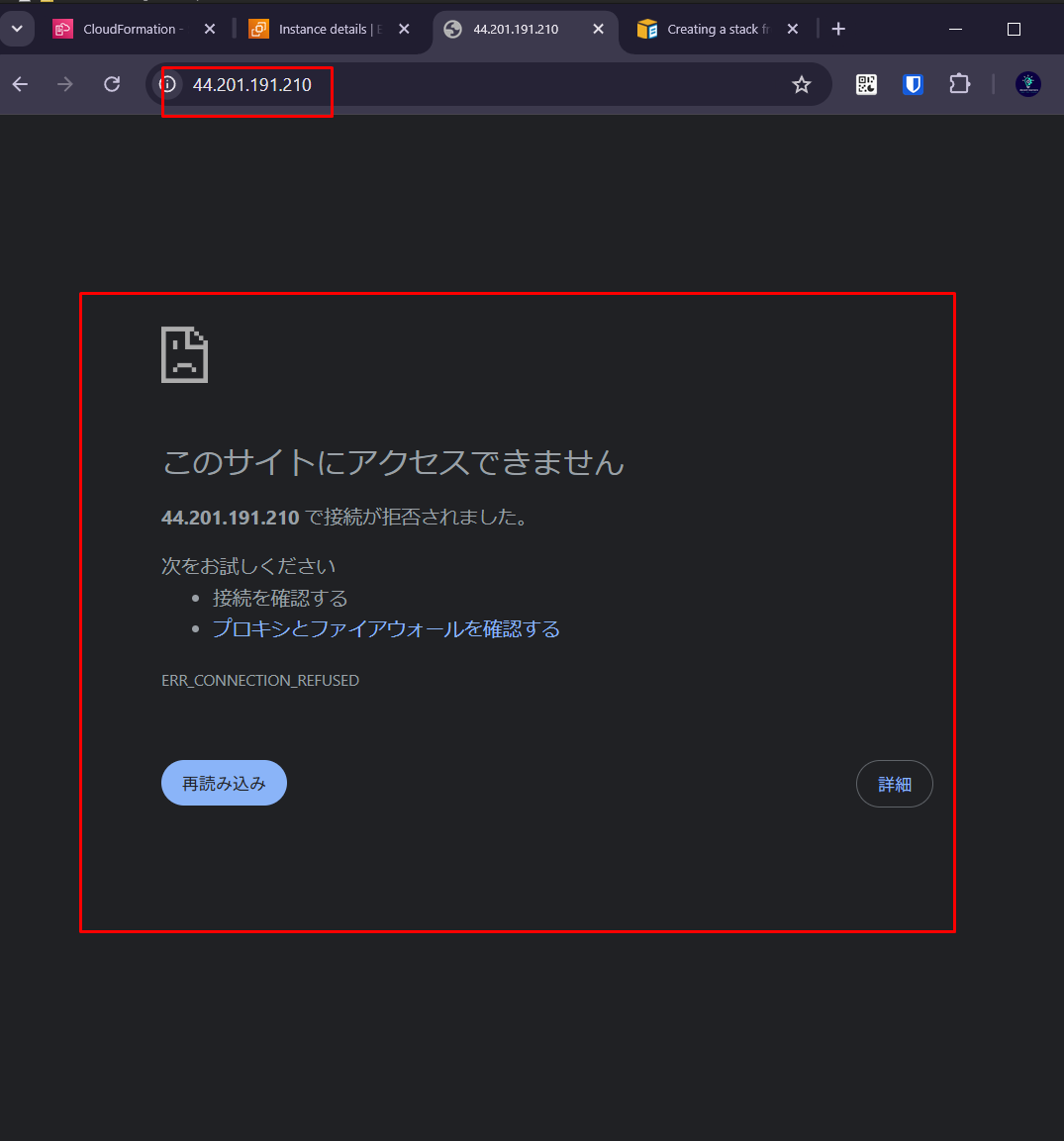Open site information icon in address bar
This screenshot has width=1064, height=1141.
[168, 84]
